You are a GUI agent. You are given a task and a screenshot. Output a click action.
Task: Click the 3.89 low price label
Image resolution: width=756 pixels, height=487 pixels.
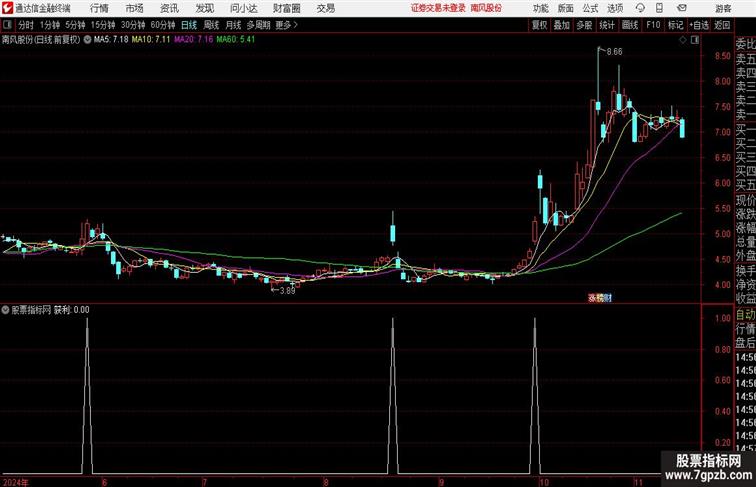[x=287, y=291]
